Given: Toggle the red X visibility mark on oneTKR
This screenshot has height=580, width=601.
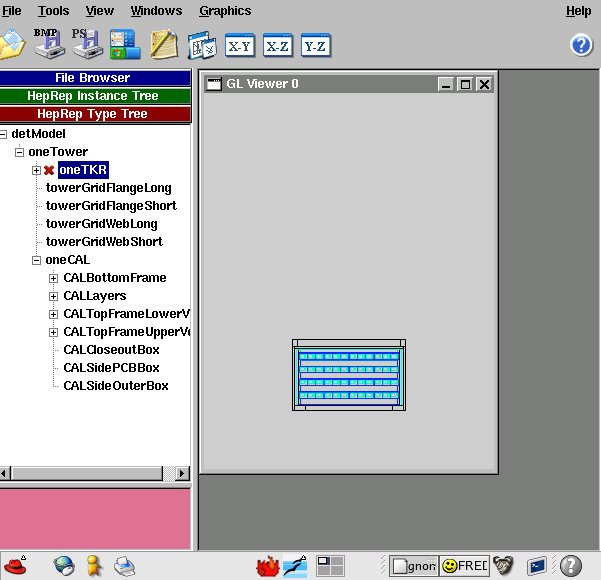Looking at the screenshot, I should (x=49, y=170).
